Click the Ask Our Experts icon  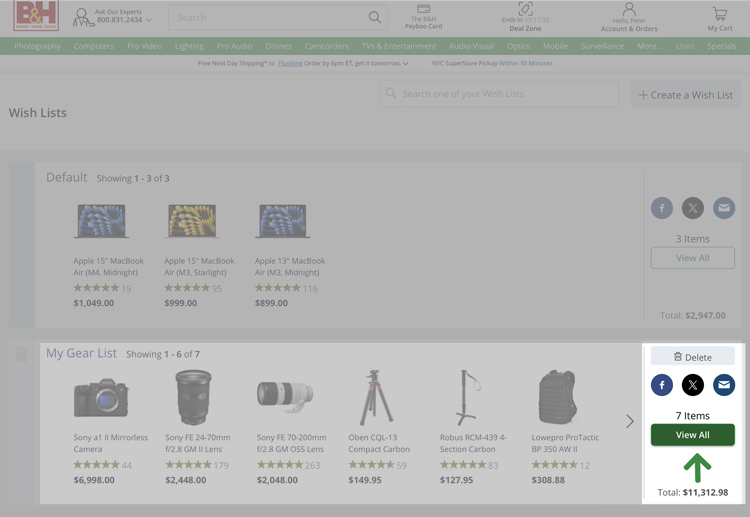[x=82, y=17]
